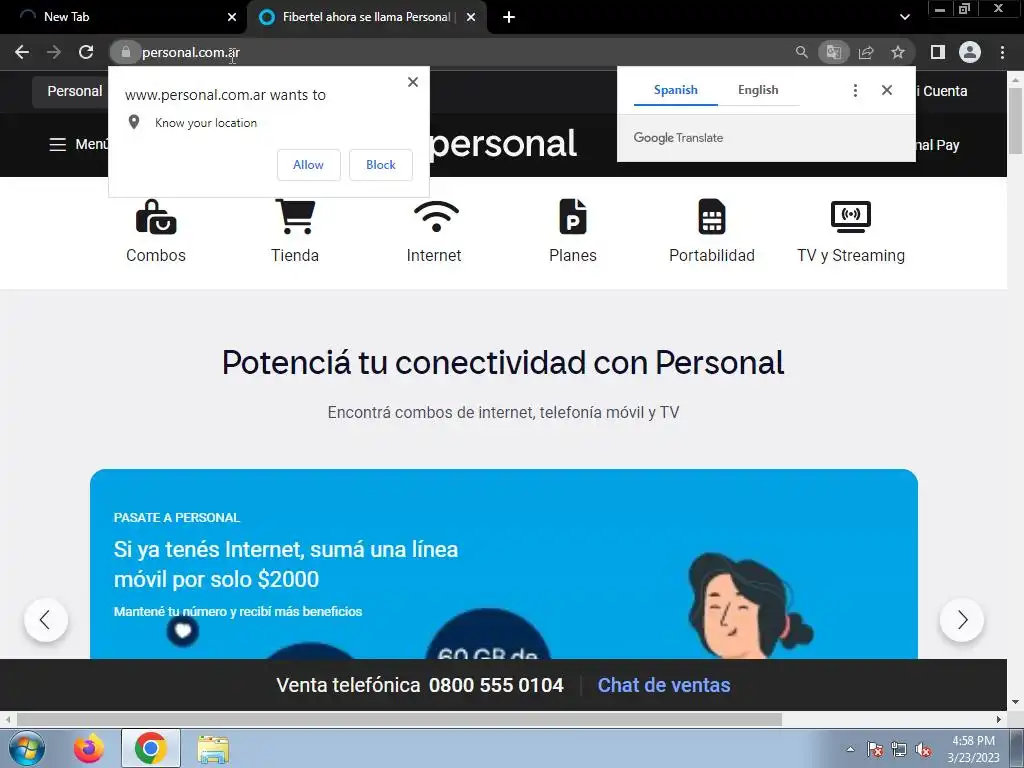The height and width of the screenshot is (768, 1024).
Task: Expand the tab search dropdown arrow
Action: (904, 17)
